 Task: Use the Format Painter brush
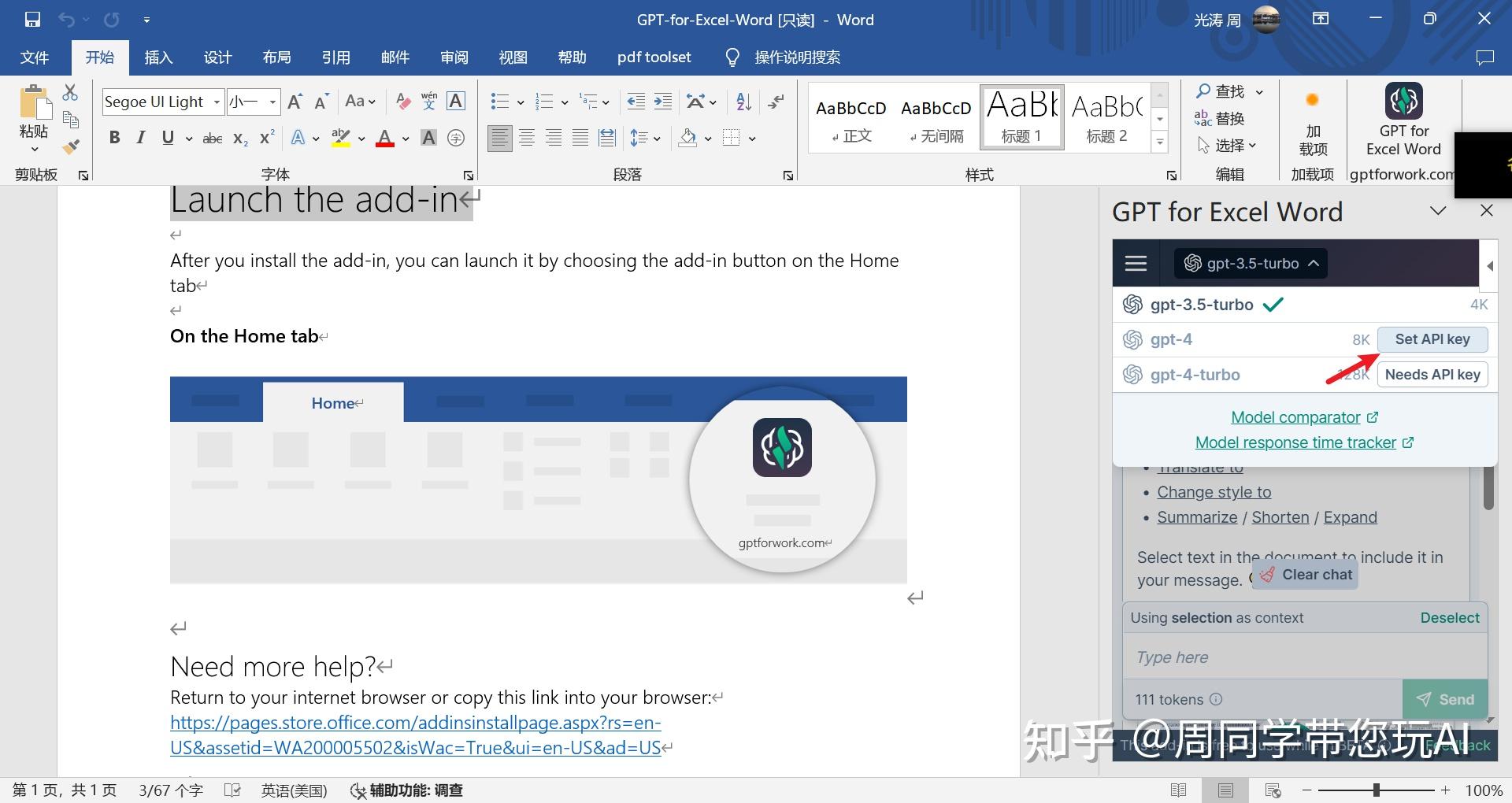point(71,146)
